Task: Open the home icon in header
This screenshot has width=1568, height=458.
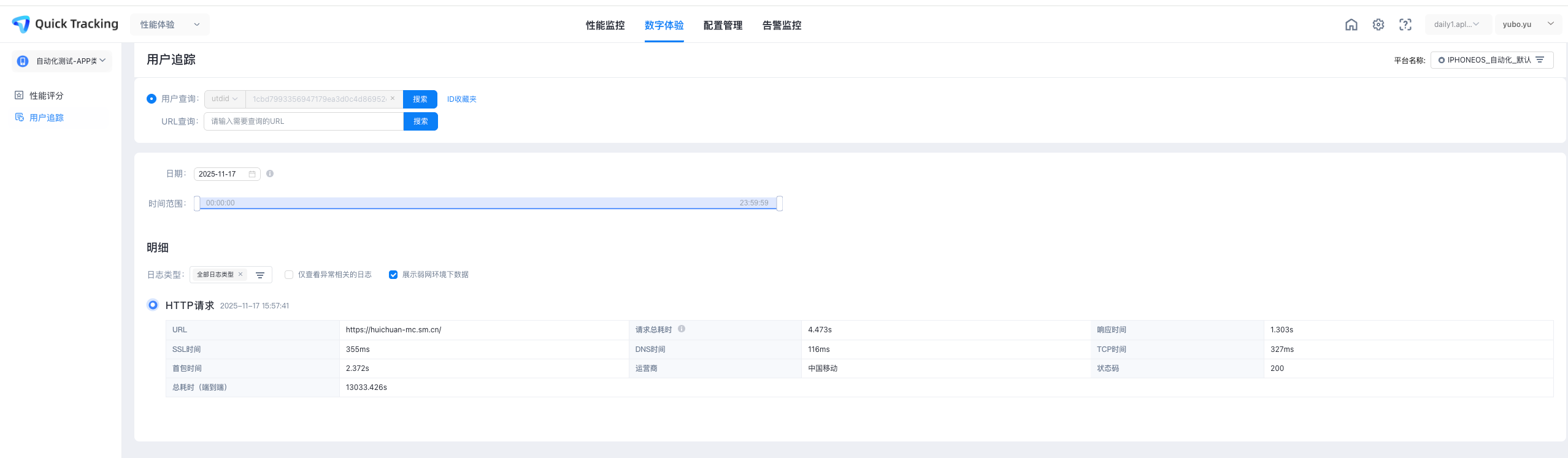Action: (x=1351, y=25)
